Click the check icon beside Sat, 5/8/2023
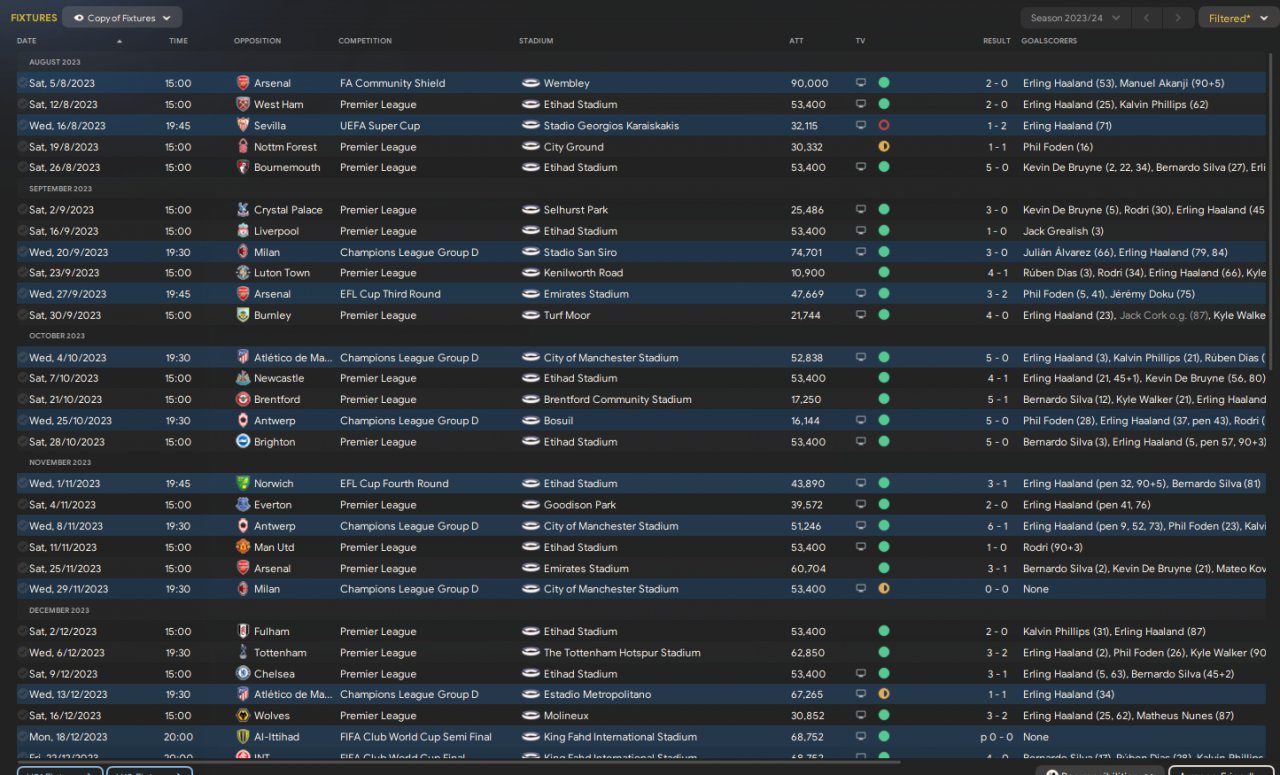Screen dimensions: 1280x775 (22, 83)
